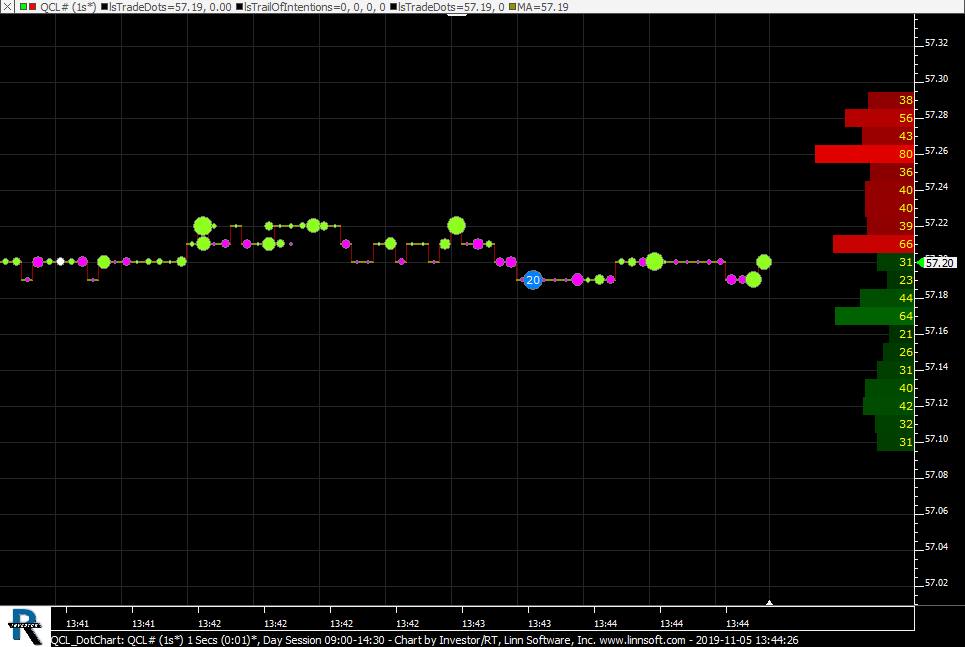Image resolution: width=965 pixels, height=647 pixels.
Task: Click the small white triangle on the time axis
Action: click(x=769, y=603)
